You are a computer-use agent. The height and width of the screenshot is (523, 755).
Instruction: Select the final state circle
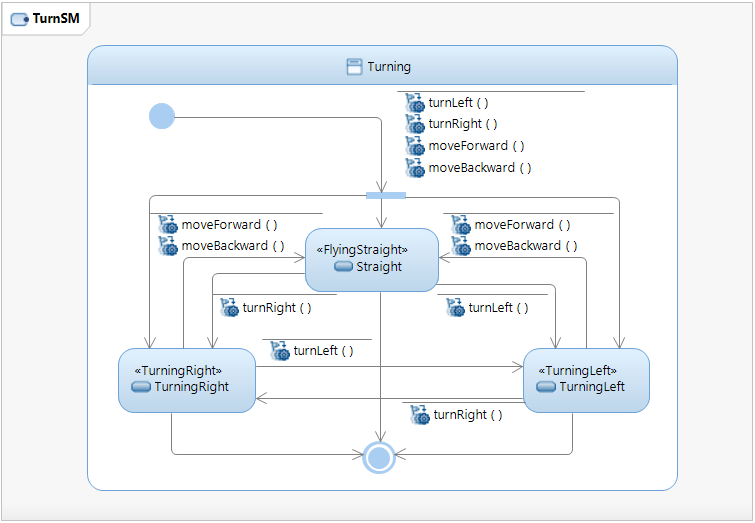pos(379,457)
